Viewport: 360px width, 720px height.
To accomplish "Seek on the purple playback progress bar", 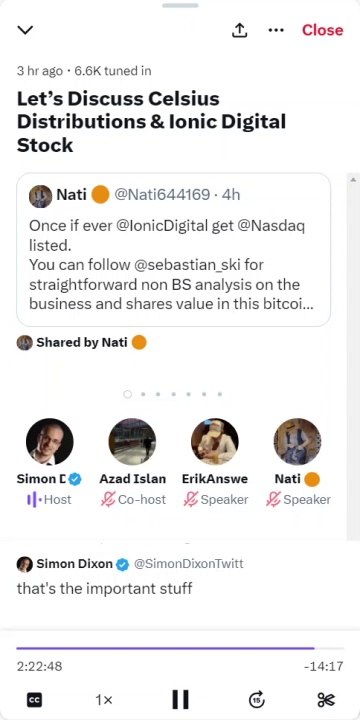I will pos(180,648).
